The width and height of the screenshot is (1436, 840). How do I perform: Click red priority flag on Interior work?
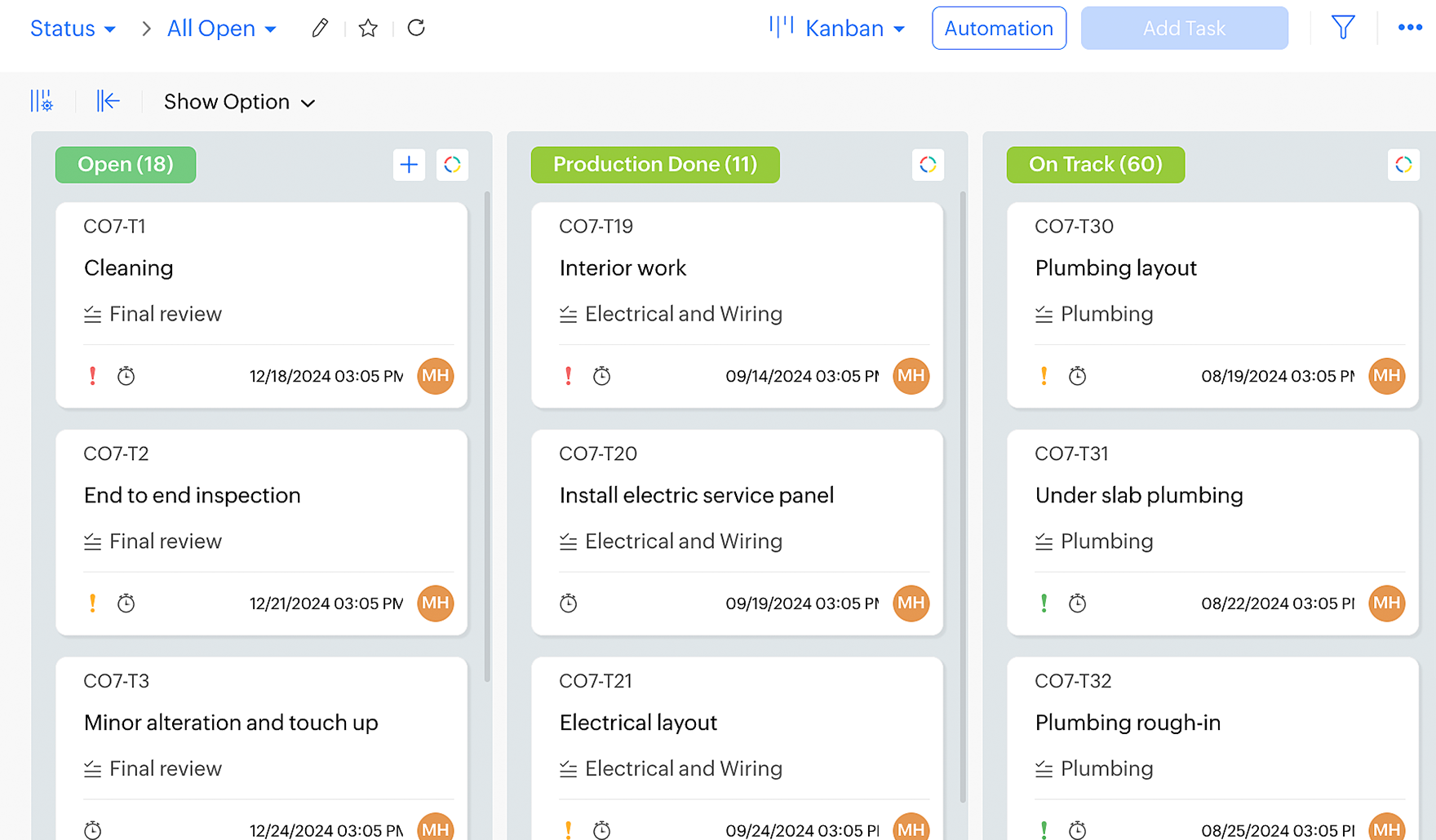[569, 376]
